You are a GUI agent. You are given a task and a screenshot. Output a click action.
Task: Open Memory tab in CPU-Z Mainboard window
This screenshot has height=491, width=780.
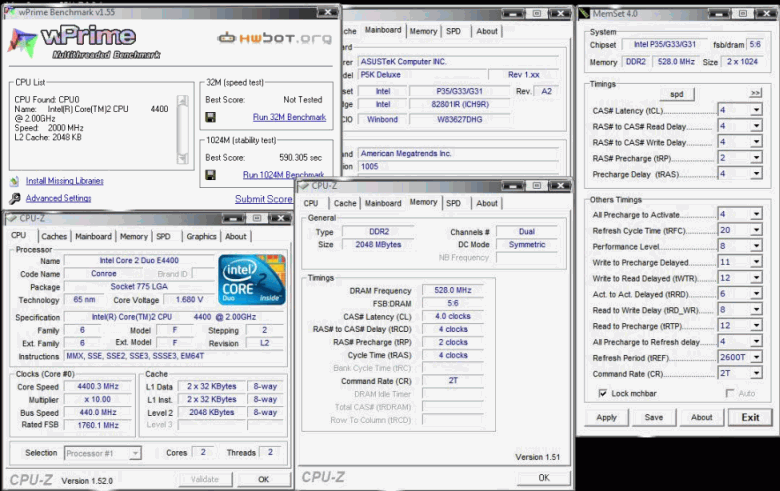423,31
